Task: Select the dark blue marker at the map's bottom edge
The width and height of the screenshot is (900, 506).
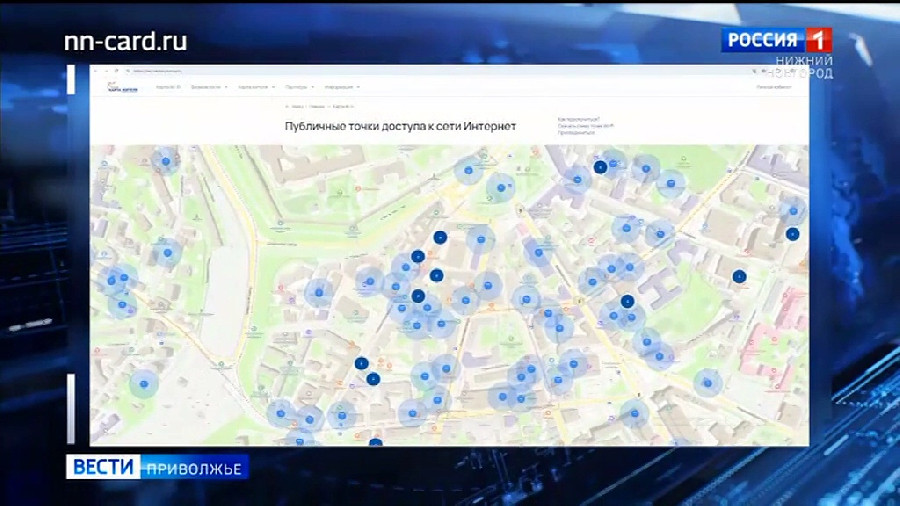Action: [376, 443]
